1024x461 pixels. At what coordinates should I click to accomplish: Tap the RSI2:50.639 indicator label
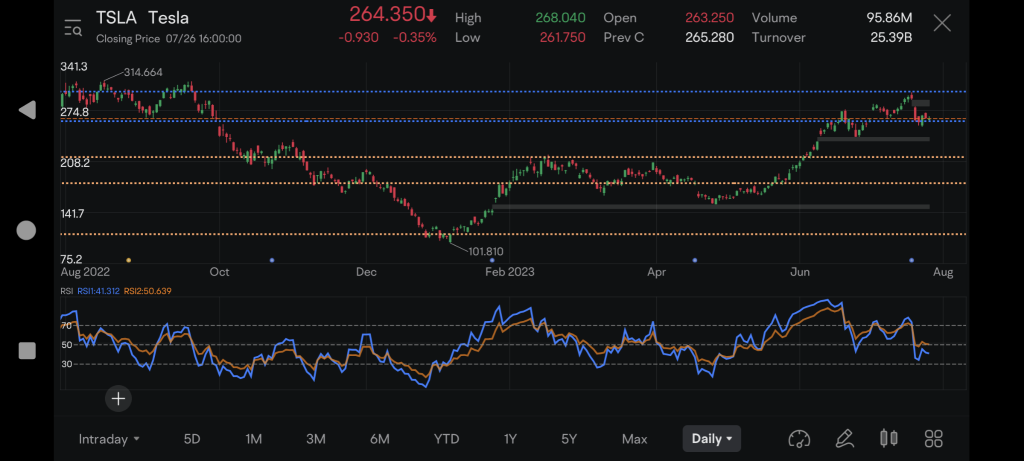(x=147, y=291)
